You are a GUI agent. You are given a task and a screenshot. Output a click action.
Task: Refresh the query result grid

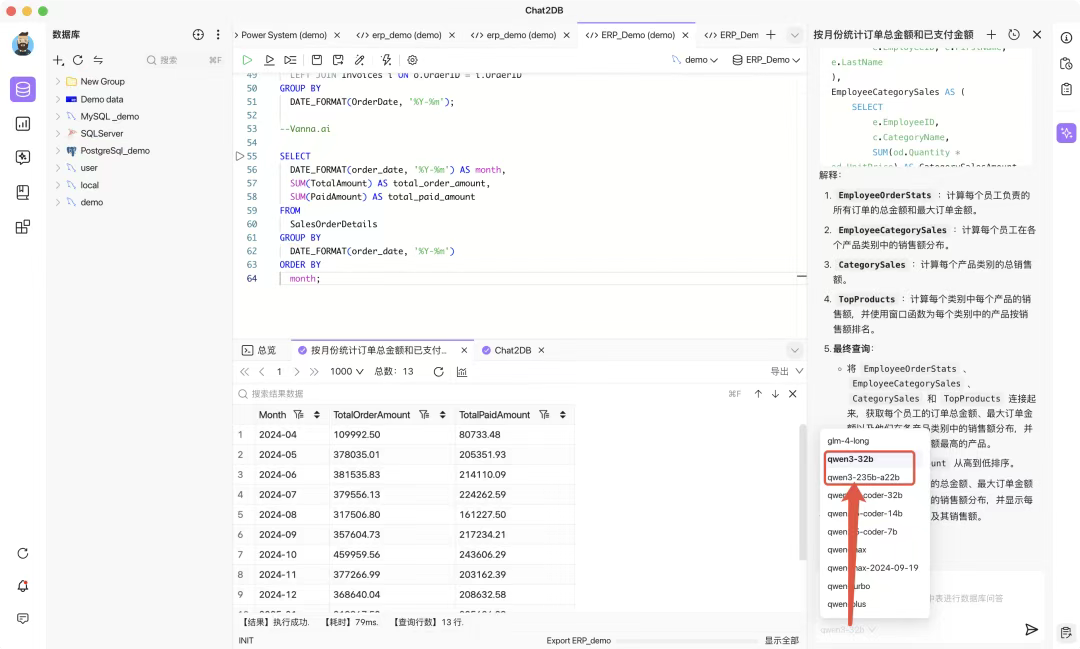pos(439,371)
